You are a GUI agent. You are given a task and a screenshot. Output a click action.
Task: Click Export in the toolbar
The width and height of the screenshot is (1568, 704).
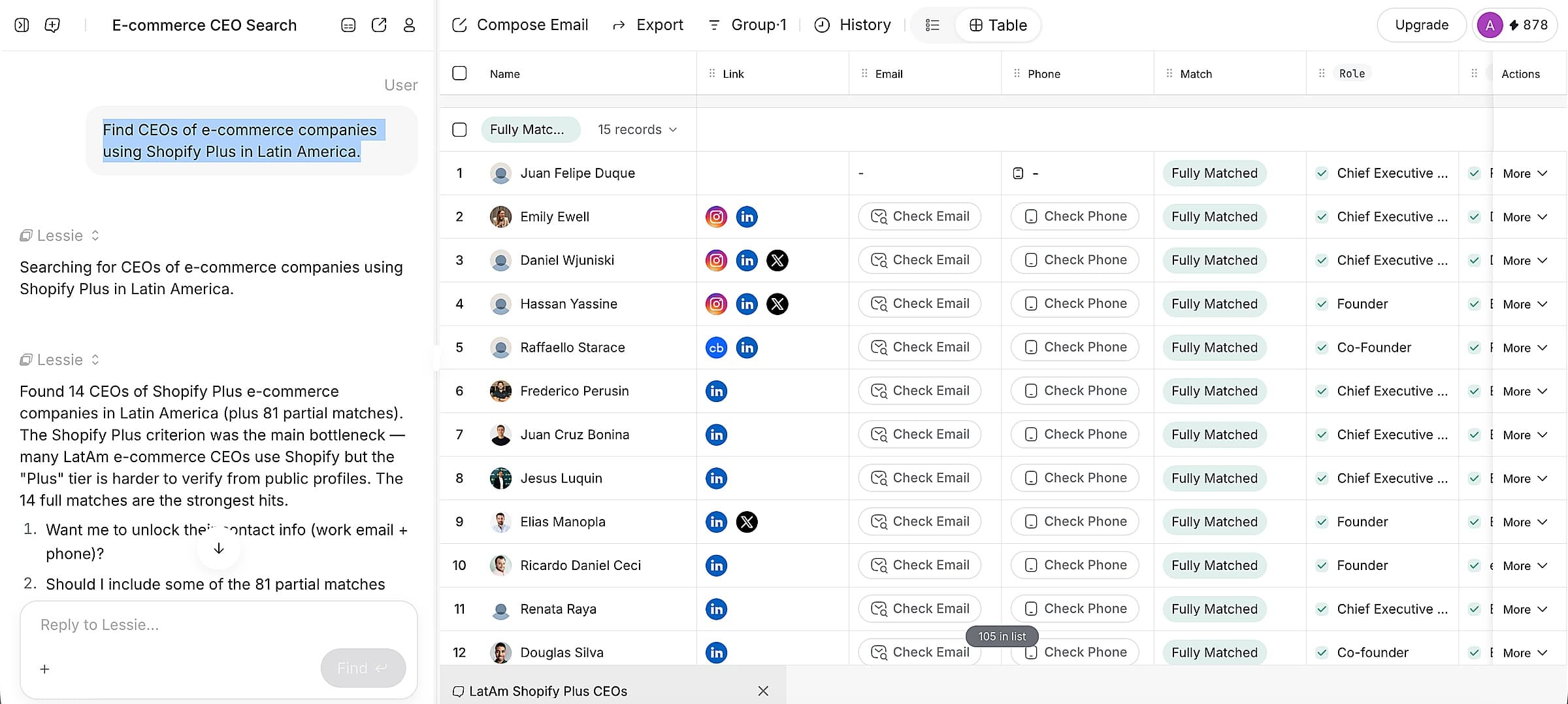(647, 25)
